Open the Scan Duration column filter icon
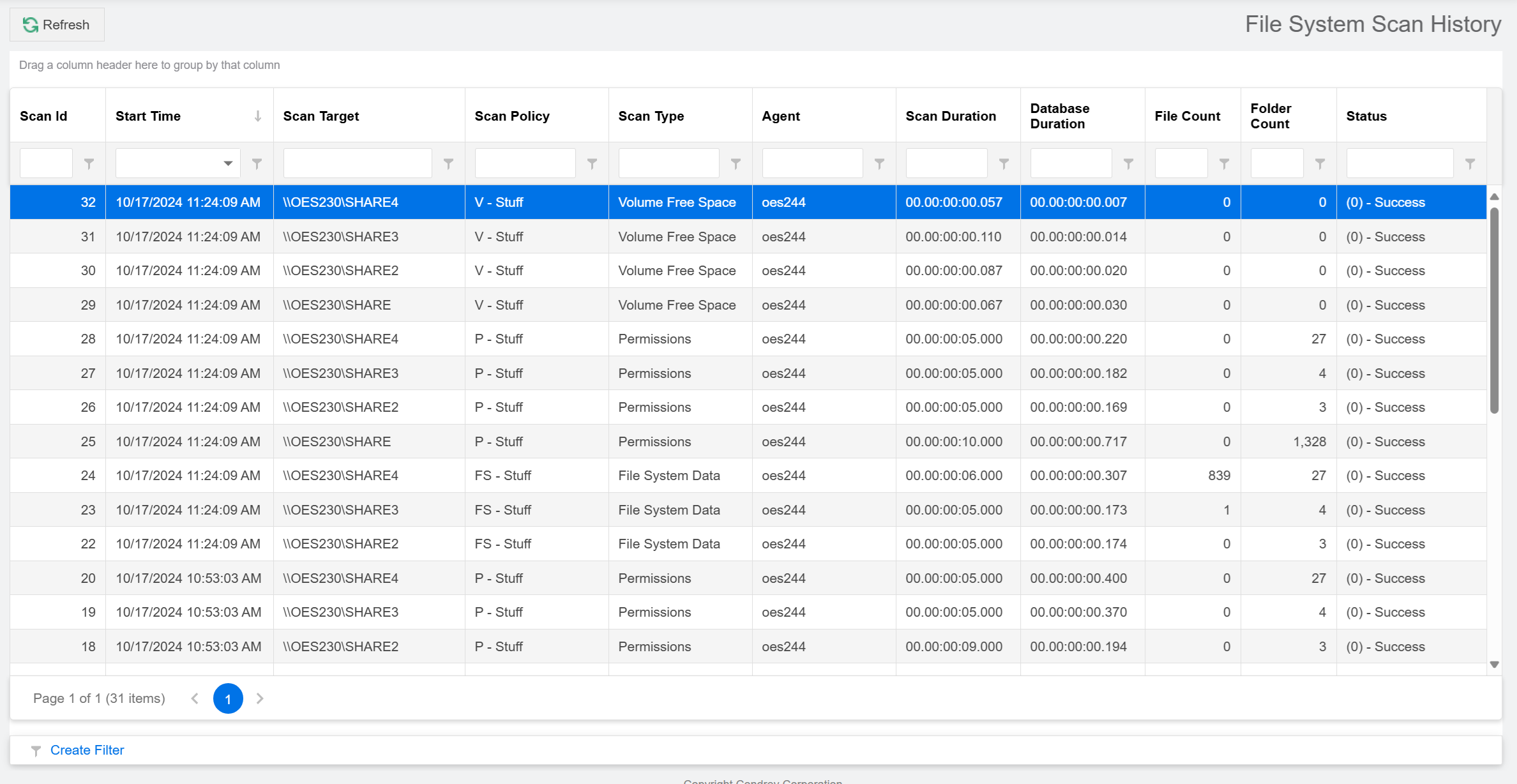The width and height of the screenshot is (1517, 784). click(1004, 164)
